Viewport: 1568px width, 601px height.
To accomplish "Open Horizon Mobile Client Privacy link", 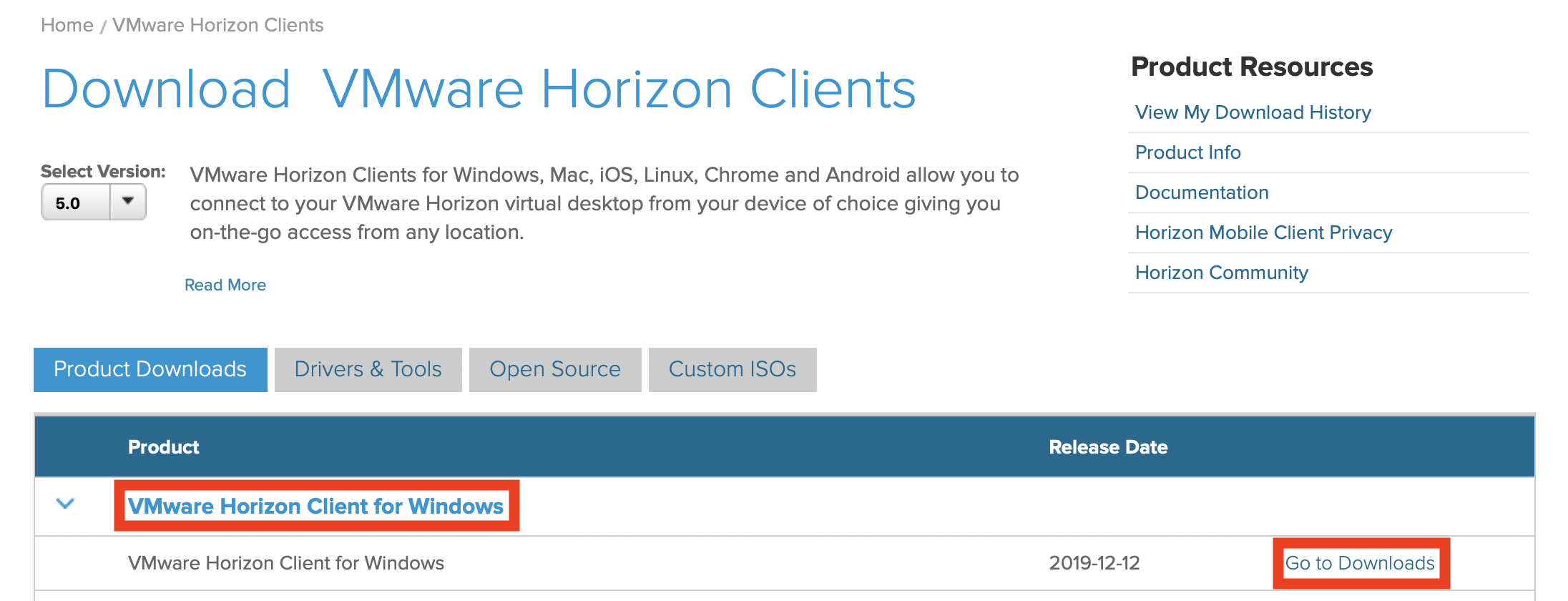I will point(1263,233).
